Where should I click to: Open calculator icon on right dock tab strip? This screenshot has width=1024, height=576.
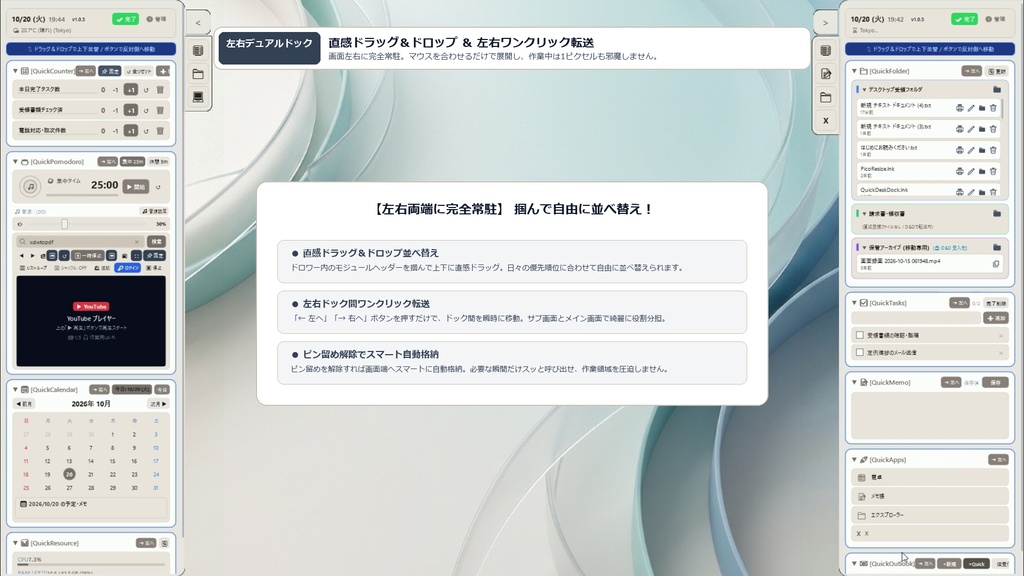pos(825,50)
